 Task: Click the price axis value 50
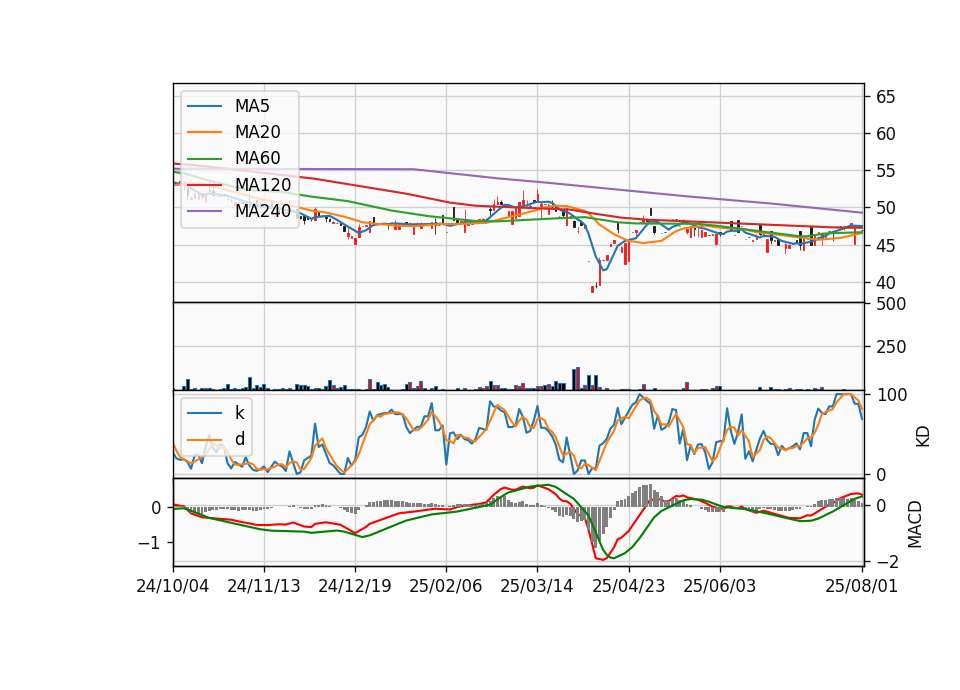(885, 208)
